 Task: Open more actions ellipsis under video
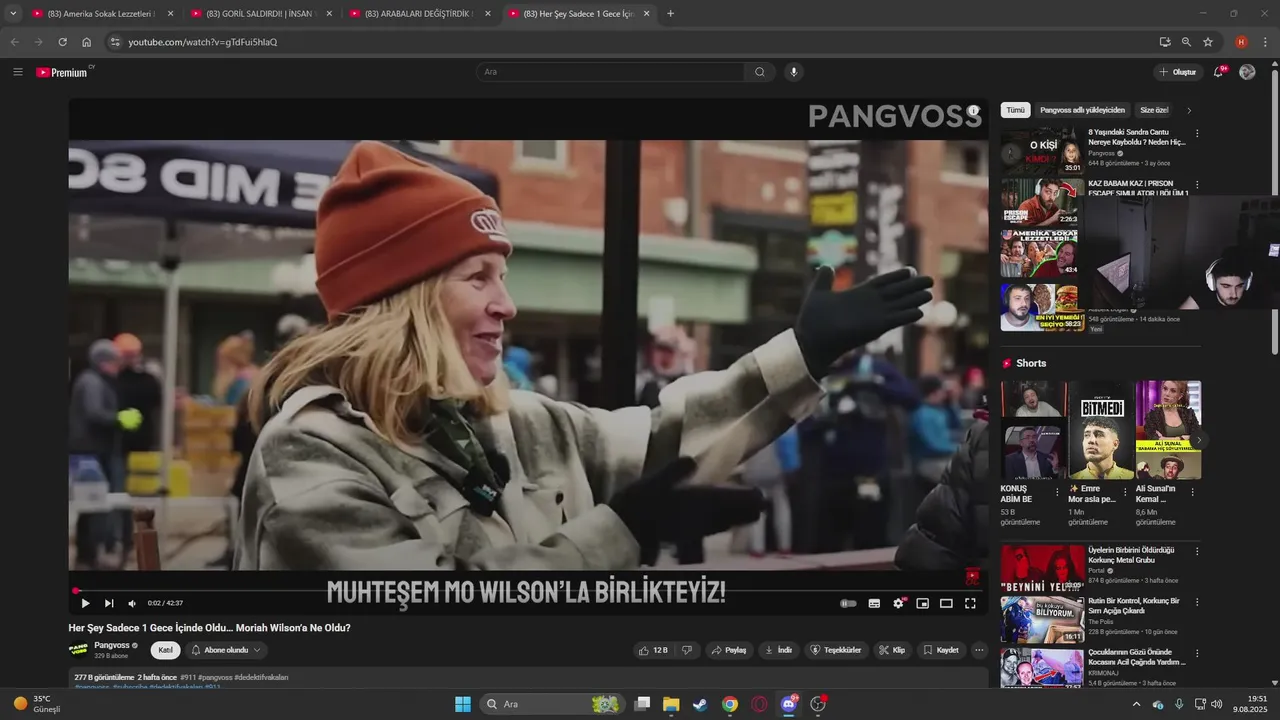(979, 650)
